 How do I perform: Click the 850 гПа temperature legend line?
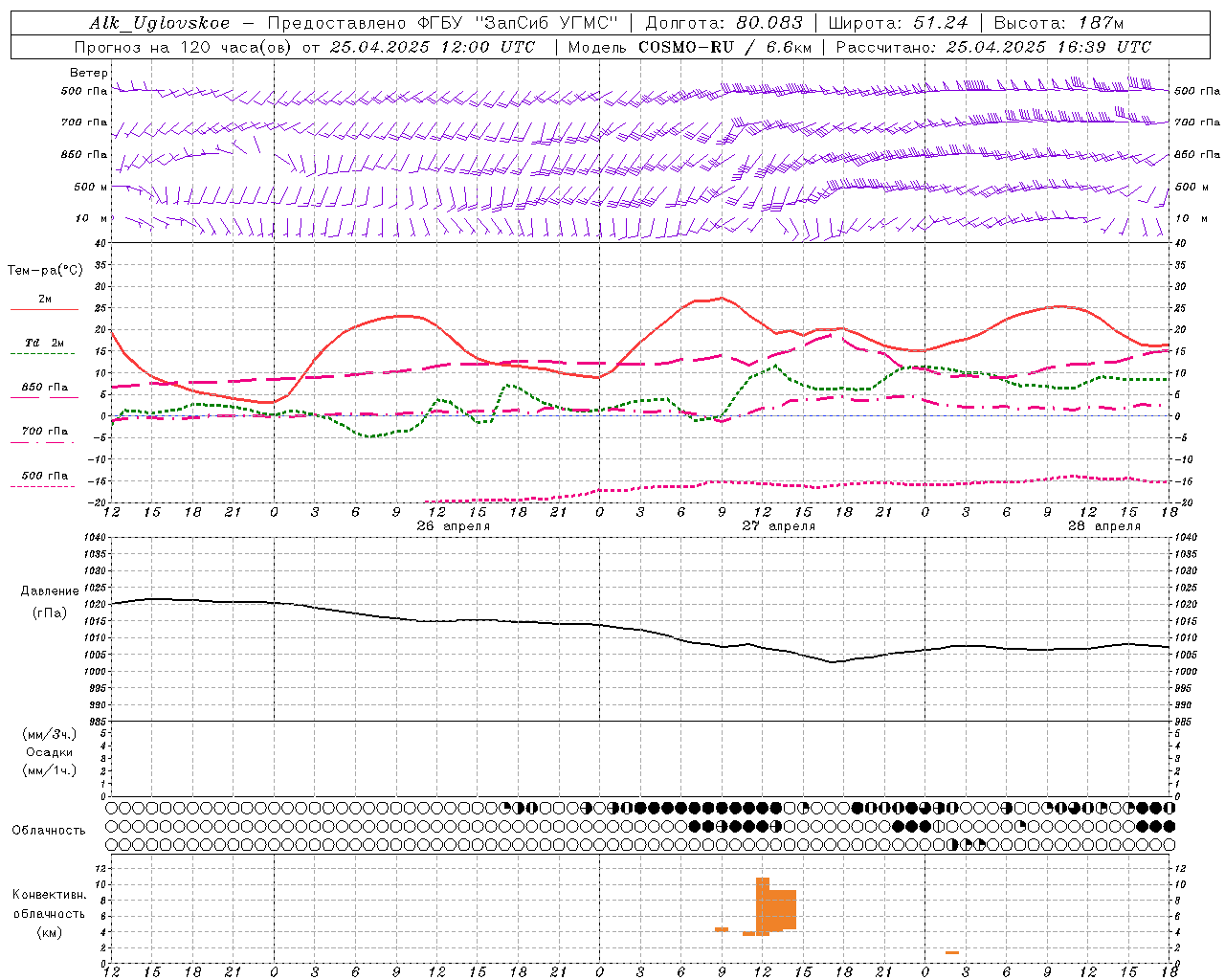[44, 397]
